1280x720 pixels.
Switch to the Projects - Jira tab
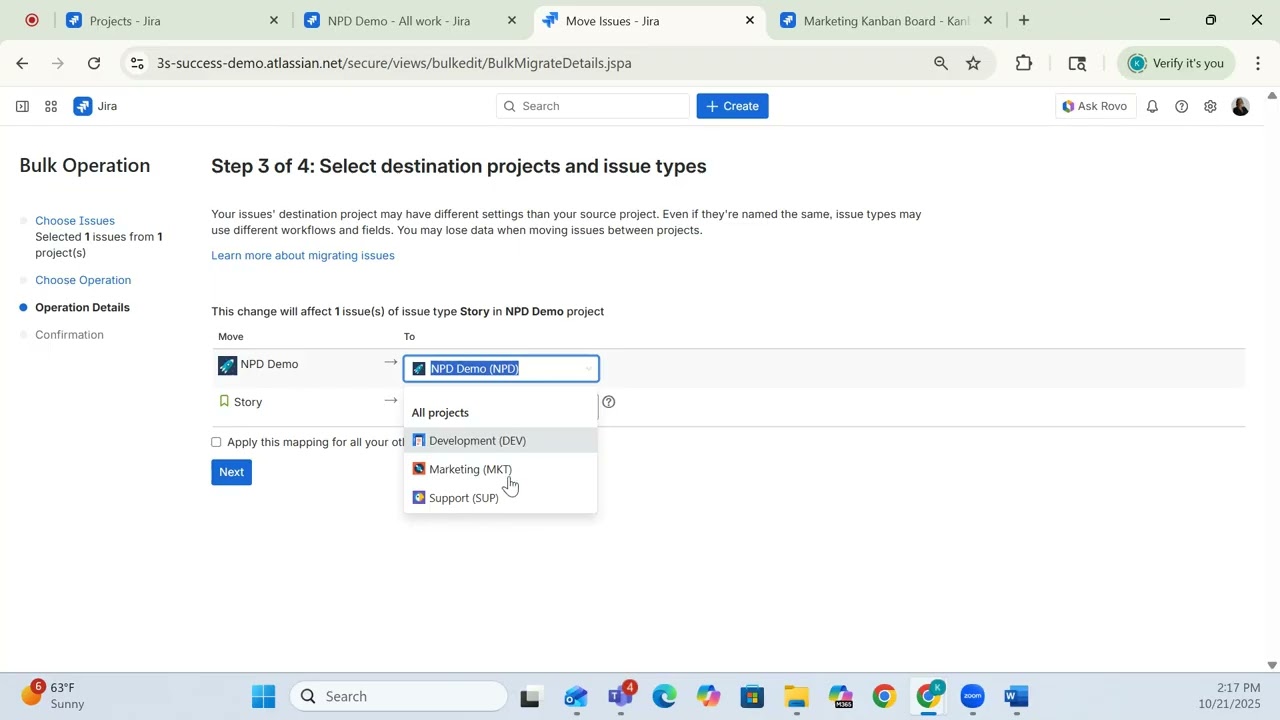(172, 20)
